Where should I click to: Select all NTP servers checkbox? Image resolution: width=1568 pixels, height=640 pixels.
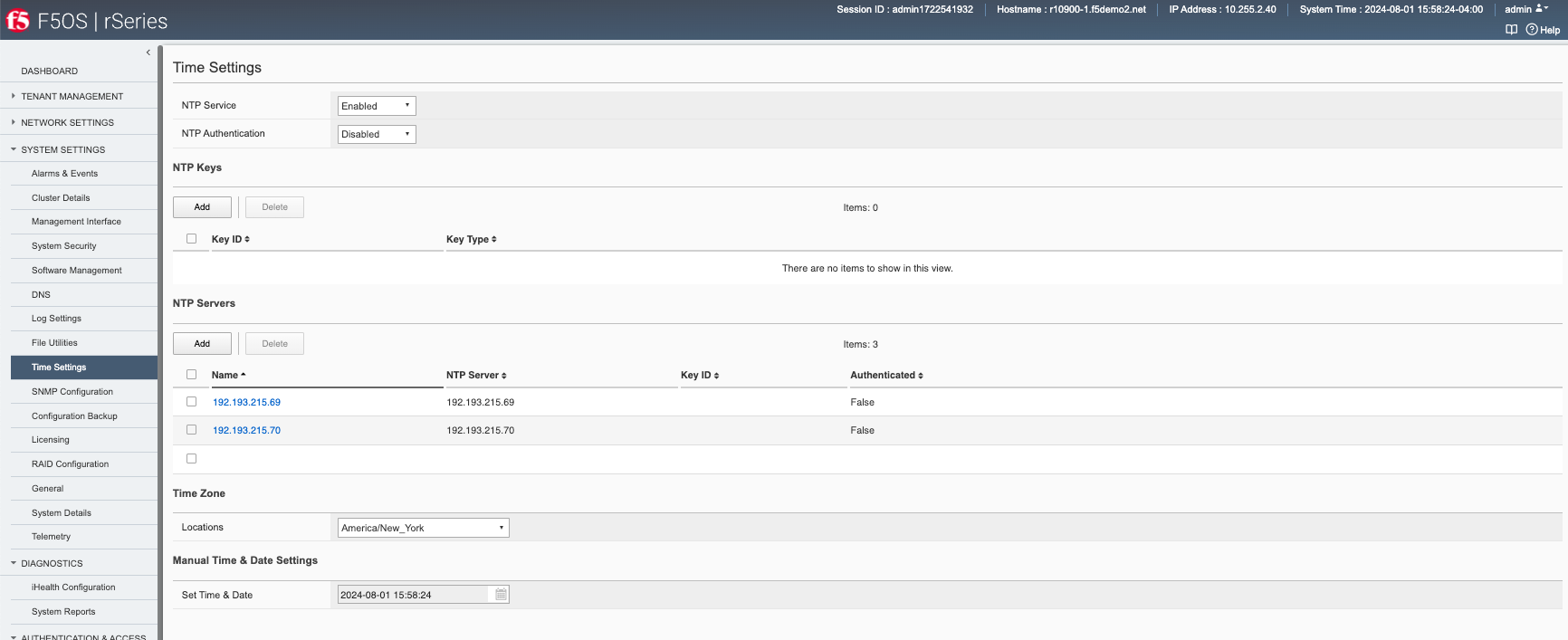pos(191,375)
